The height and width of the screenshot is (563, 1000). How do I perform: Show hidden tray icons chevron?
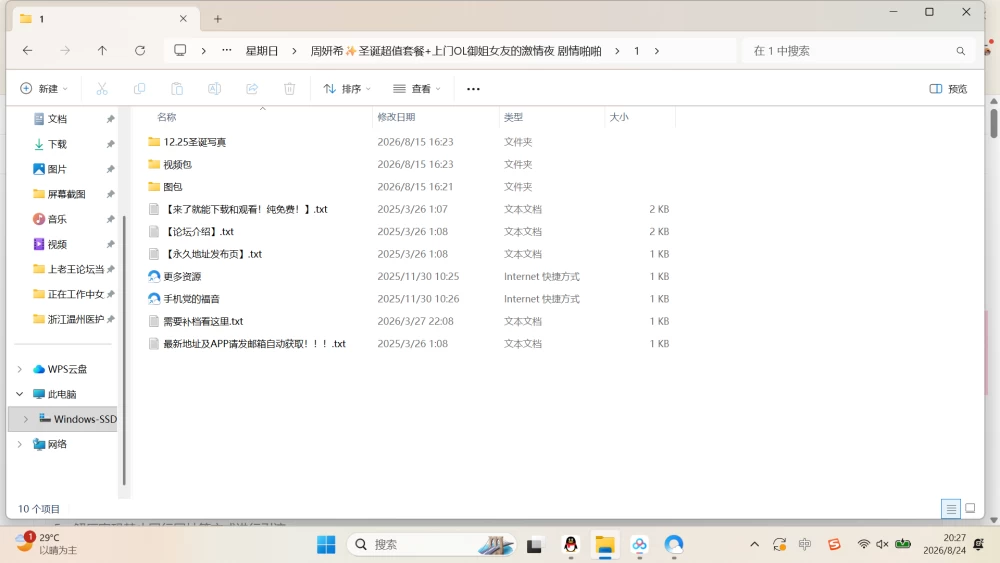[754, 544]
